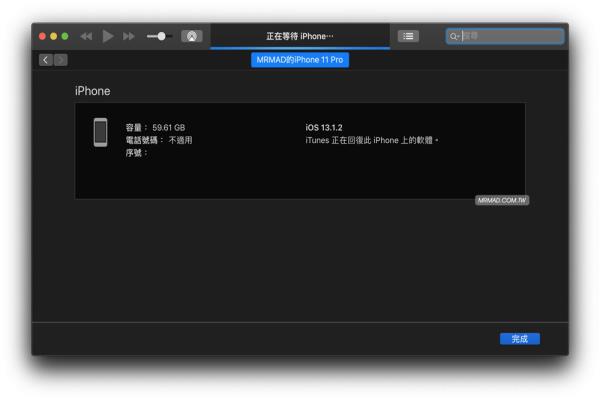600x400 pixels.
Task: Click the magnifier icon in search box
Action: click(453, 36)
